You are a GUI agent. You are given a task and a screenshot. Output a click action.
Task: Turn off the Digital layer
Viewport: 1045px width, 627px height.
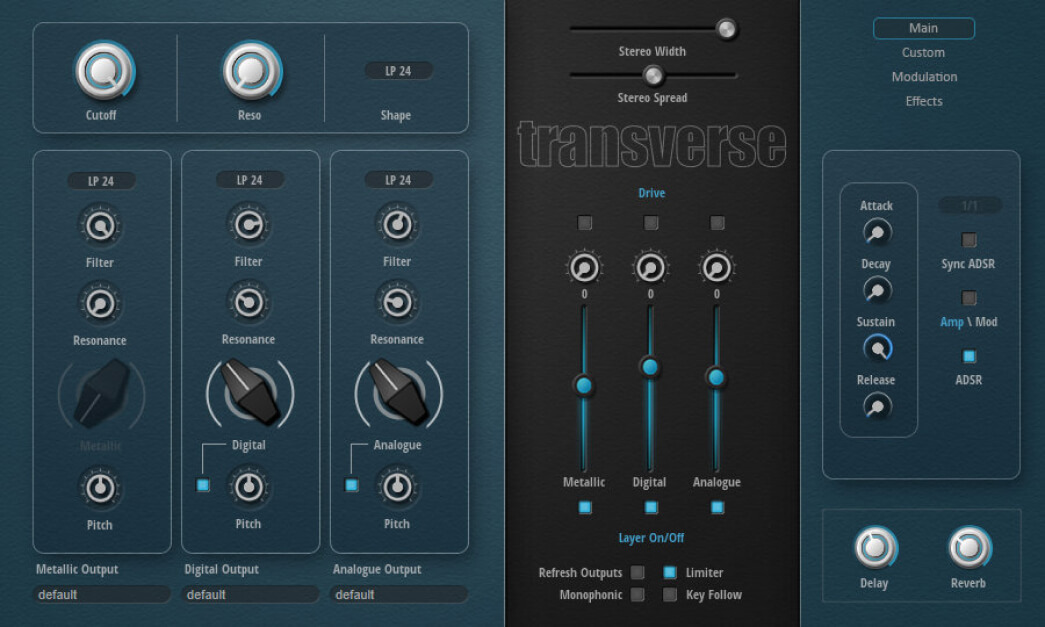coord(651,507)
